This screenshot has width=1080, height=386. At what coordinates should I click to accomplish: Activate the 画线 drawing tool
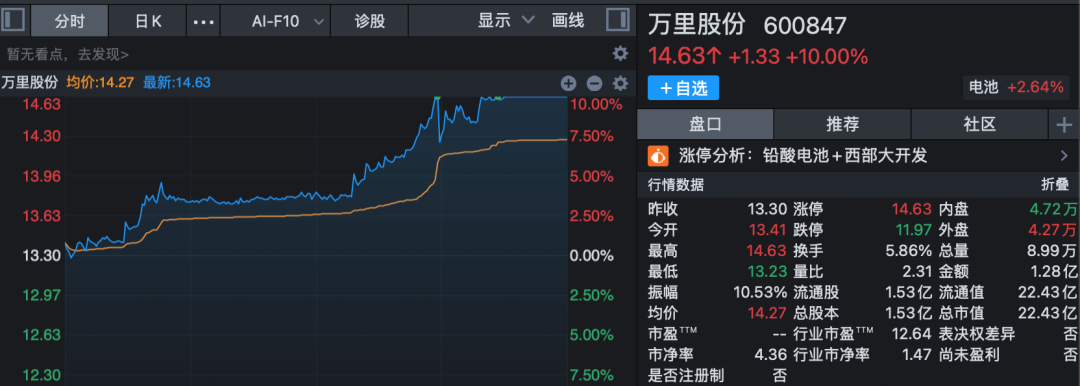[x=568, y=21]
